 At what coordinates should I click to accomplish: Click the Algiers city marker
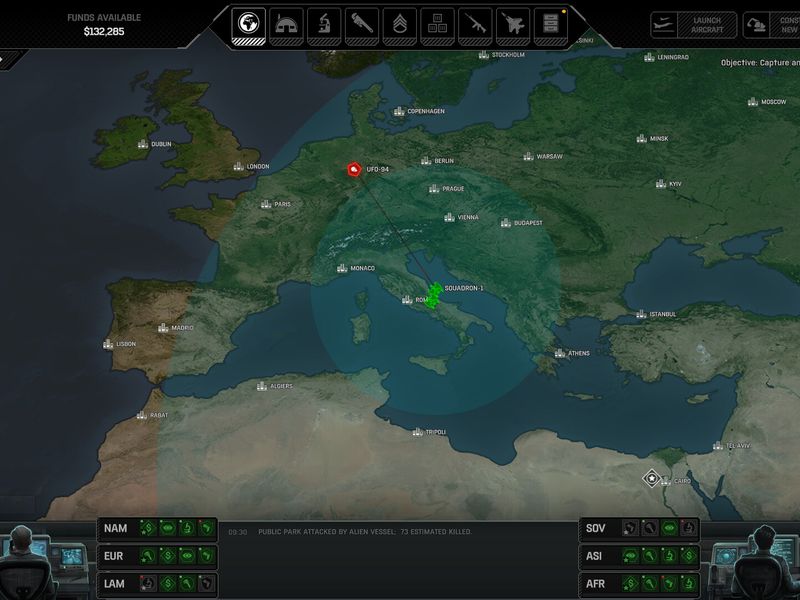pos(262,386)
